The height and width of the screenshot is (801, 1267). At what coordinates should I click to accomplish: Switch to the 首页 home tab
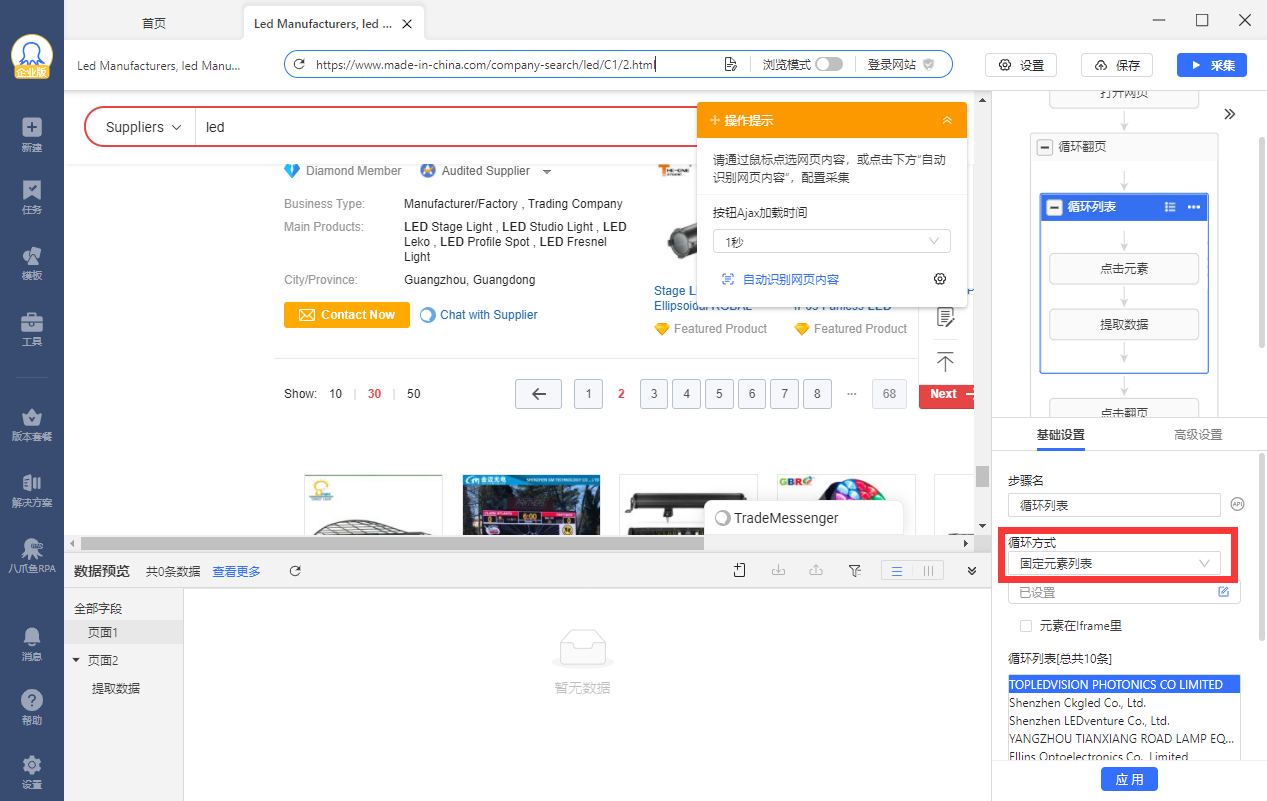point(154,23)
